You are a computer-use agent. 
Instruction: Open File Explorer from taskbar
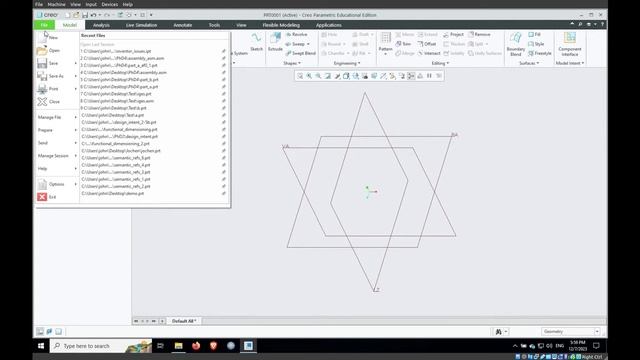[x=178, y=346]
